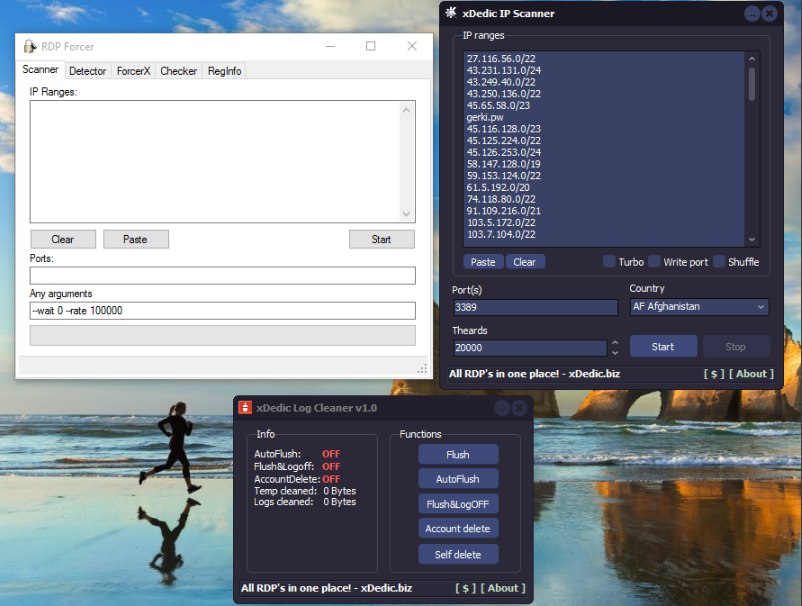Click the red Log Cleaner app icon
Screen dimensions: 802x606
click(244, 407)
